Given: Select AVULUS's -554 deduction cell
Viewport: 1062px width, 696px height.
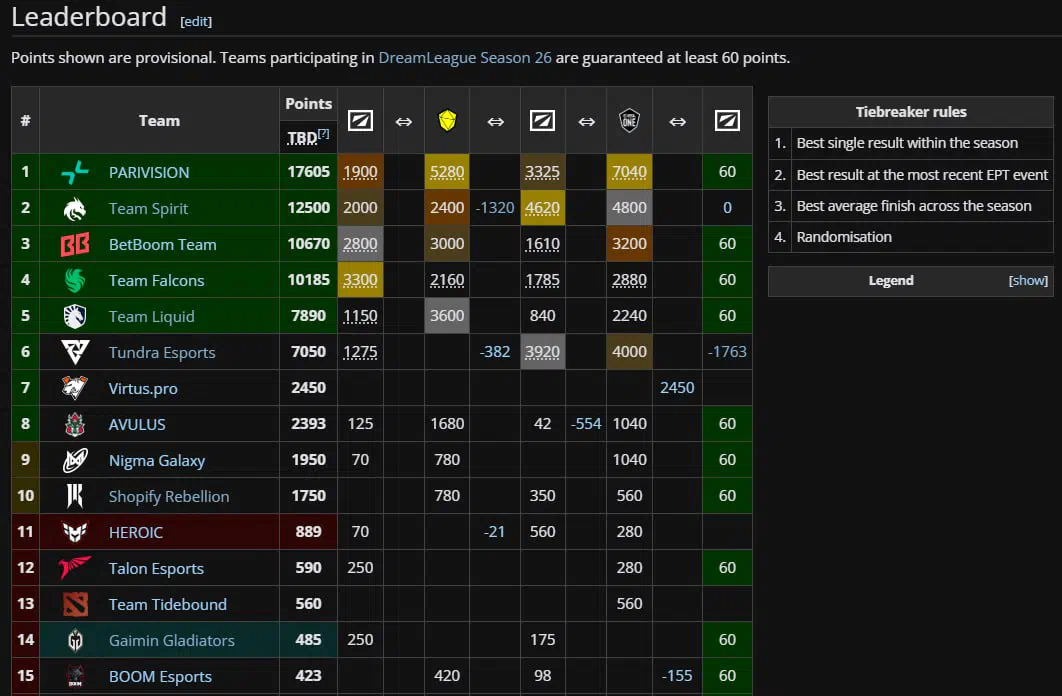Looking at the screenshot, I should coord(587,423).
